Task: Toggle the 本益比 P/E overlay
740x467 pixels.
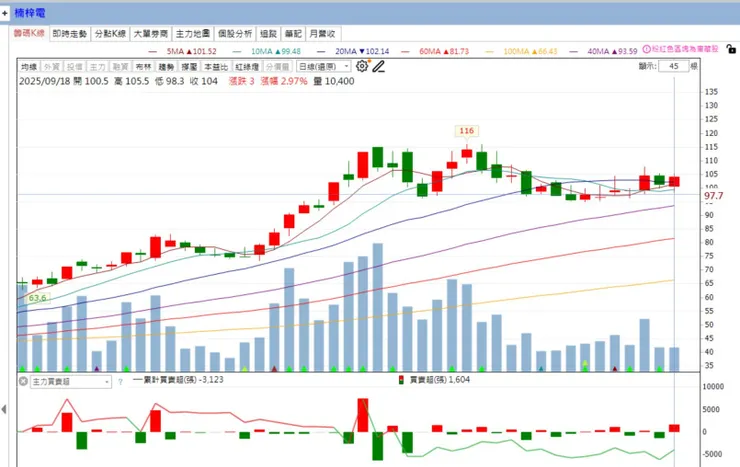Action: pos(216,67)
